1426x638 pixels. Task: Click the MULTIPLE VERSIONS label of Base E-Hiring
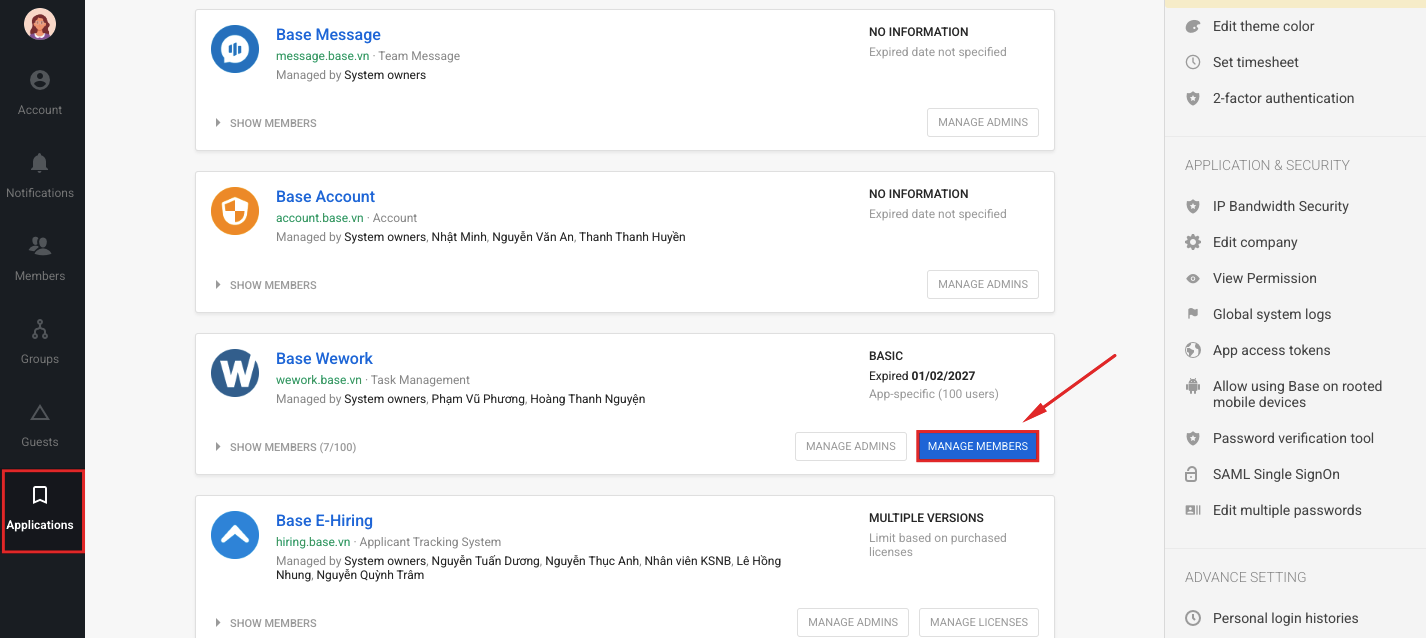point(926,518)
